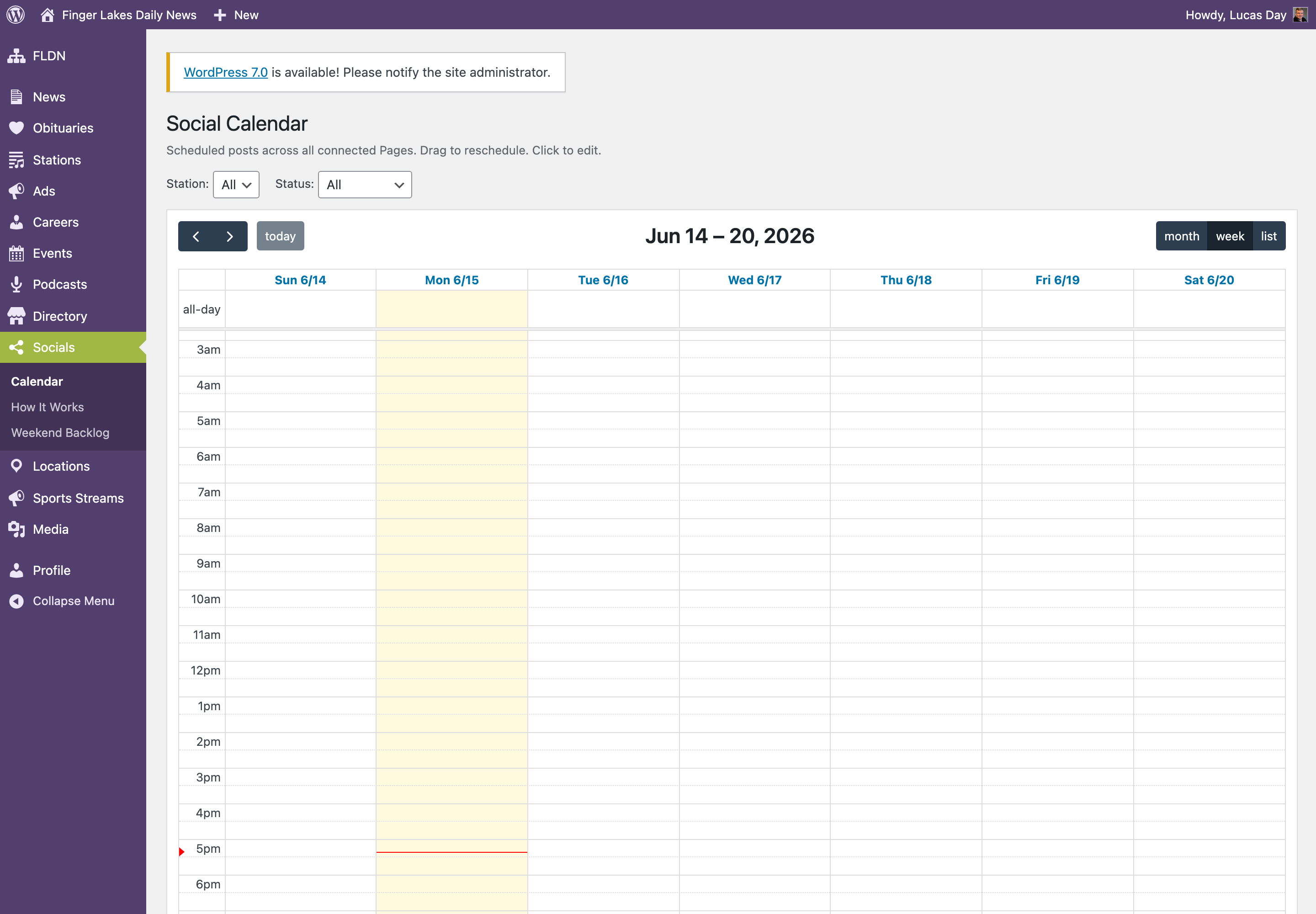The width and height of the screenshot is (1316, 914).
Task: Click New in the admin bar
Action: (246, 15)
